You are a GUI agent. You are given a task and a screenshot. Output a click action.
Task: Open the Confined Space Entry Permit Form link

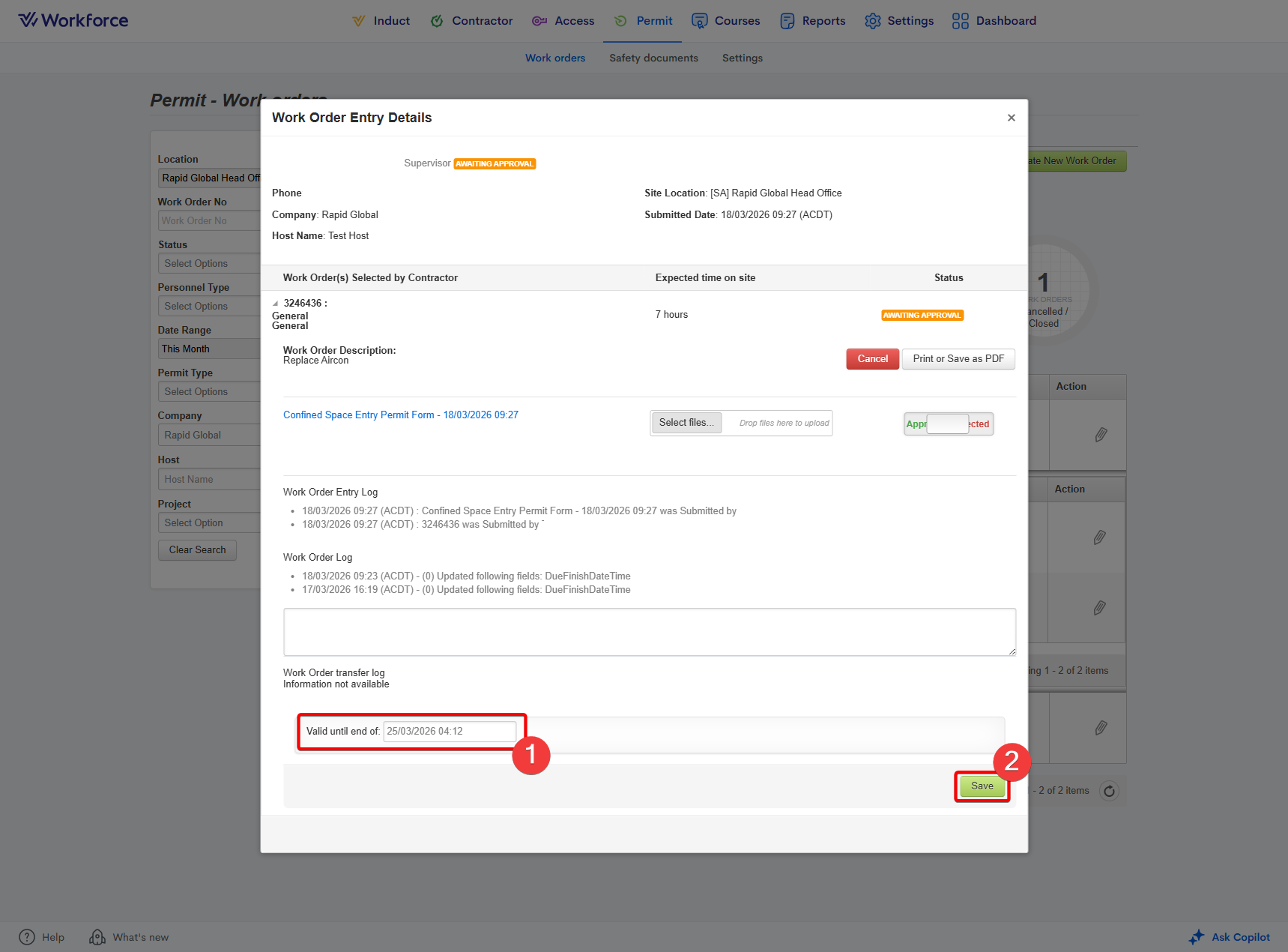coord(400,415)
